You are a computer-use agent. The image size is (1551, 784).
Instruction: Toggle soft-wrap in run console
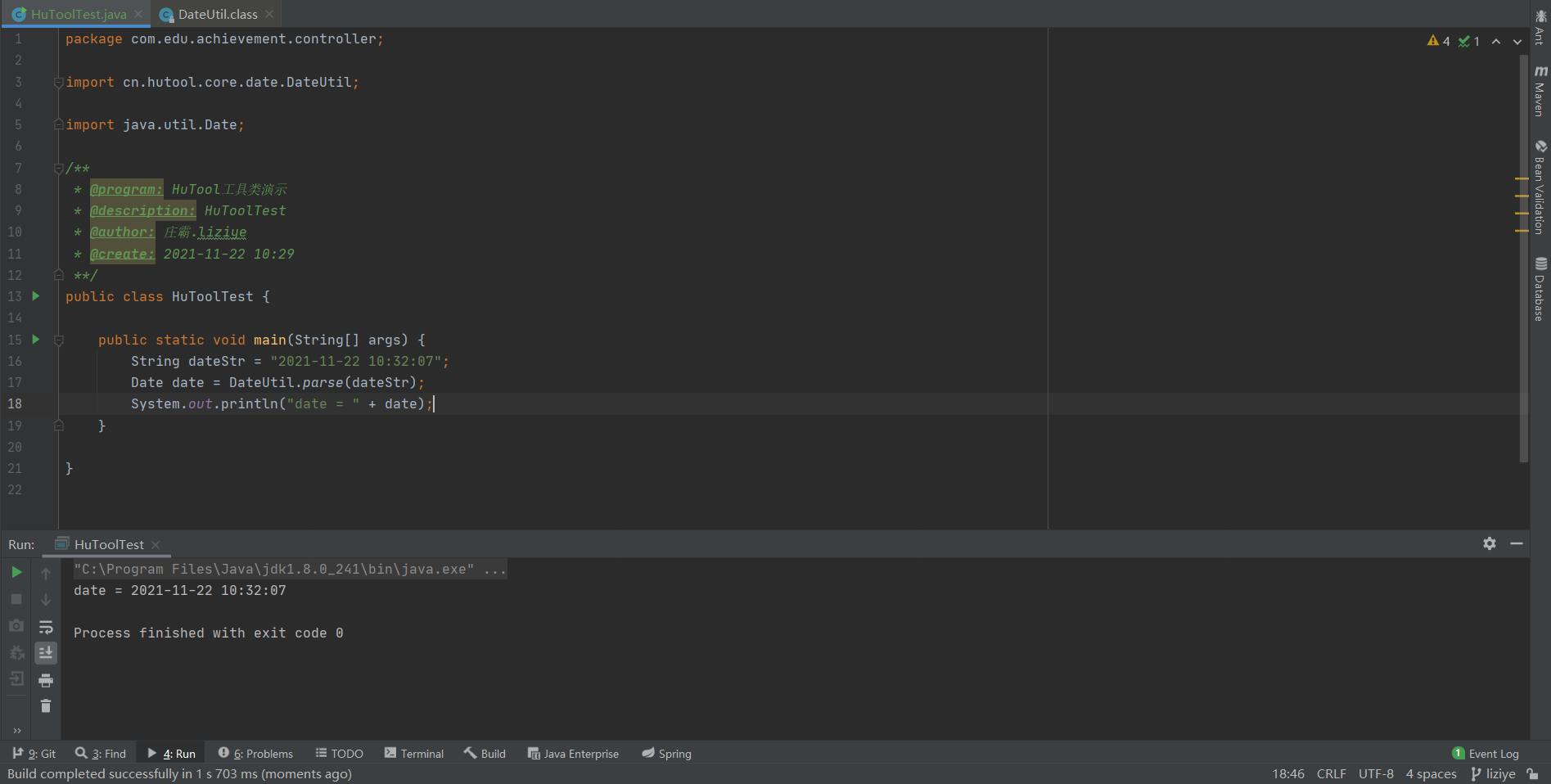46,627
